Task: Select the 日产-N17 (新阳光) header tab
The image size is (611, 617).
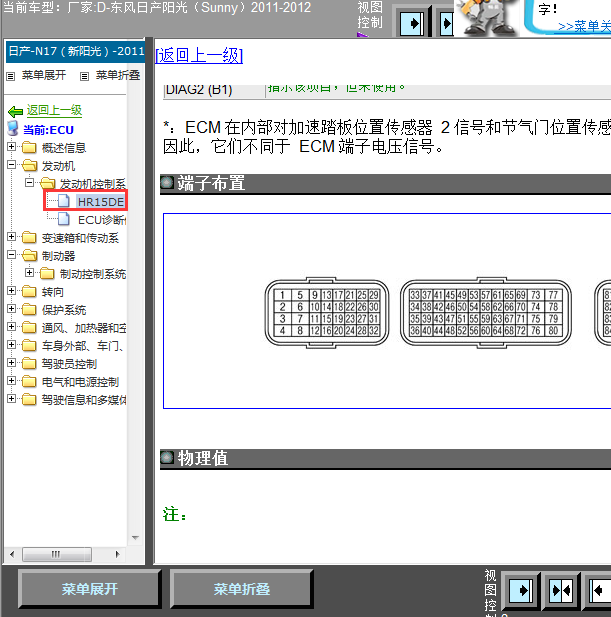Action: (x=76, y=52)
